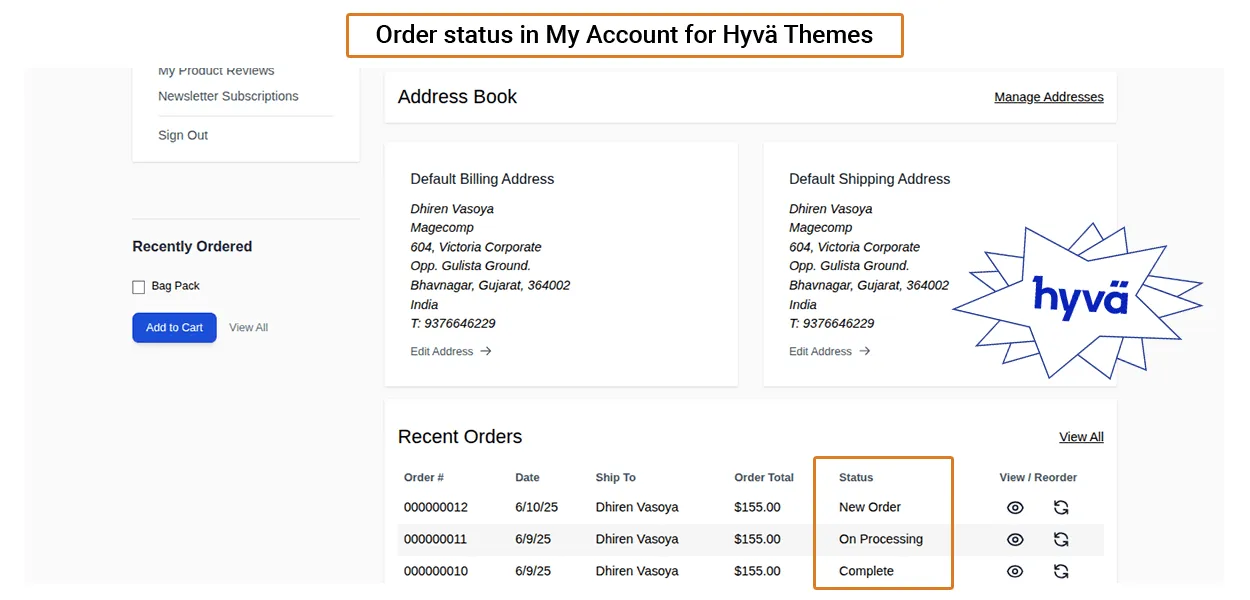This screenshot has width=1250, height=600.
Task: Reorder order 000000012 with refresh icon
Action: 1061,508
